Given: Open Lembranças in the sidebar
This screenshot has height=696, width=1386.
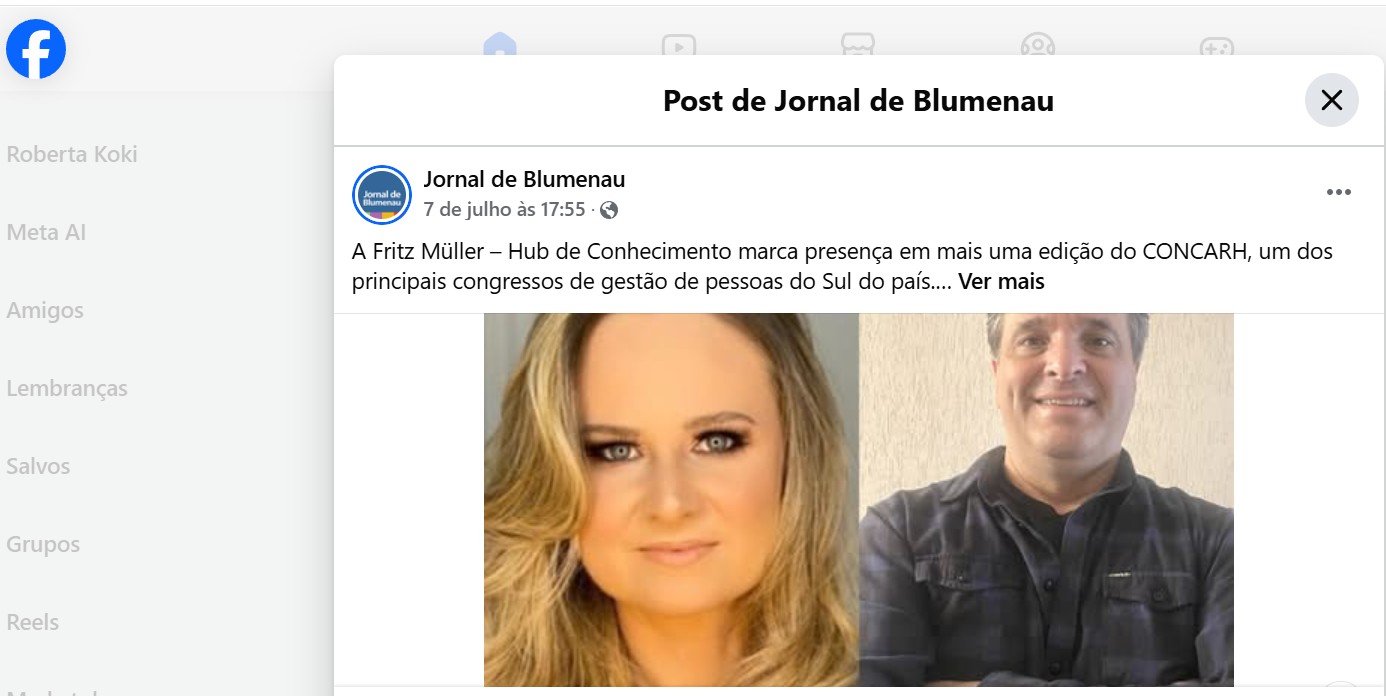Looking at the screenshot, I should (67, 388).
